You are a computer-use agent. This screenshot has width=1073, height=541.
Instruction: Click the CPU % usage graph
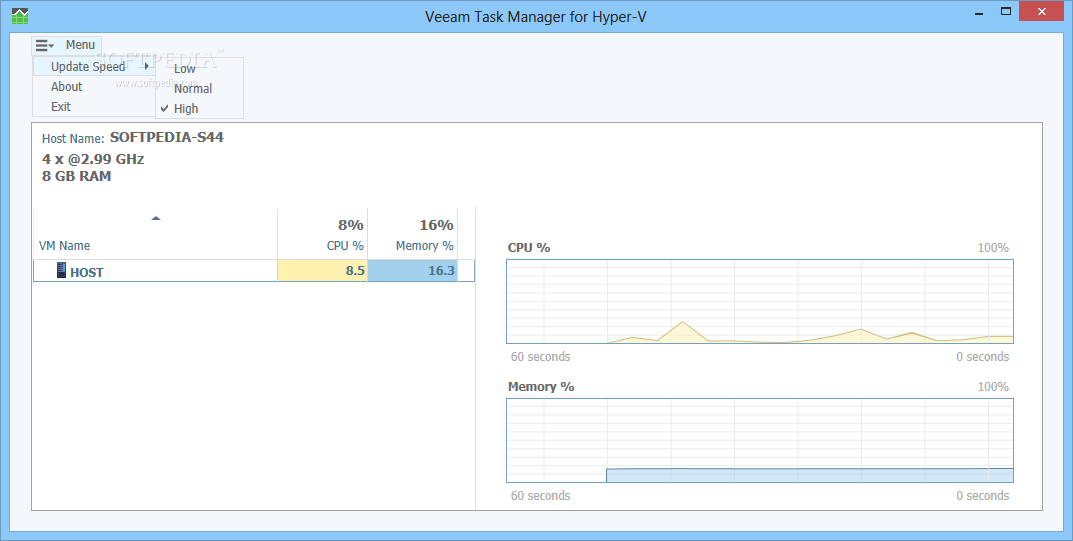click(x=760, y=302)
